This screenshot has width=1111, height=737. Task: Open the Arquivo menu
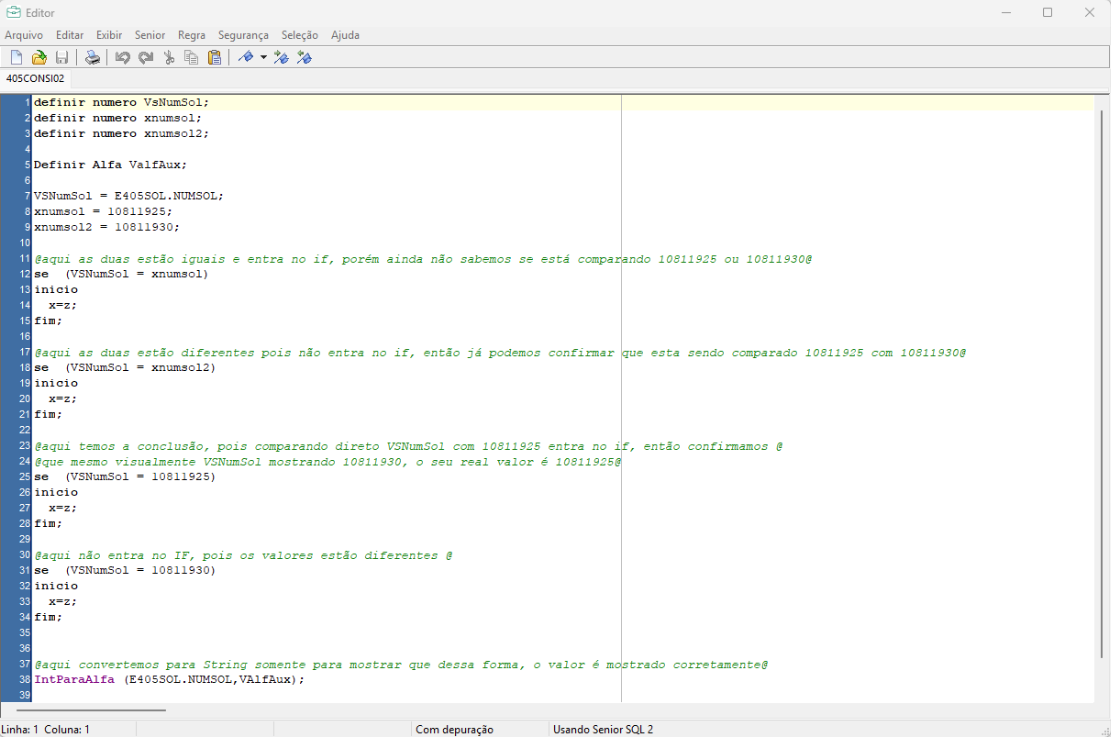click(x=24, y=35)
